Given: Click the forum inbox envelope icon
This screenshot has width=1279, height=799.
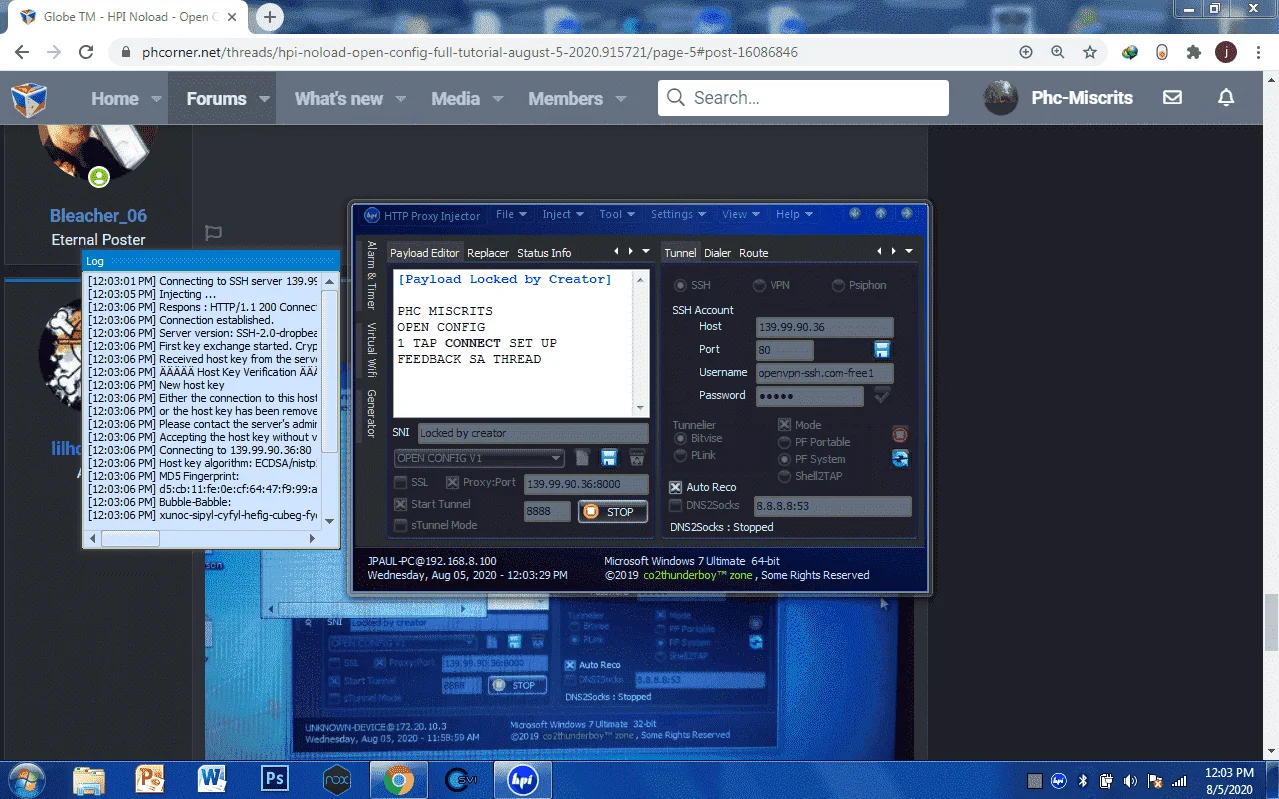Looking at the screenshot, I should pyautogui.click(x=1172, y=98).
